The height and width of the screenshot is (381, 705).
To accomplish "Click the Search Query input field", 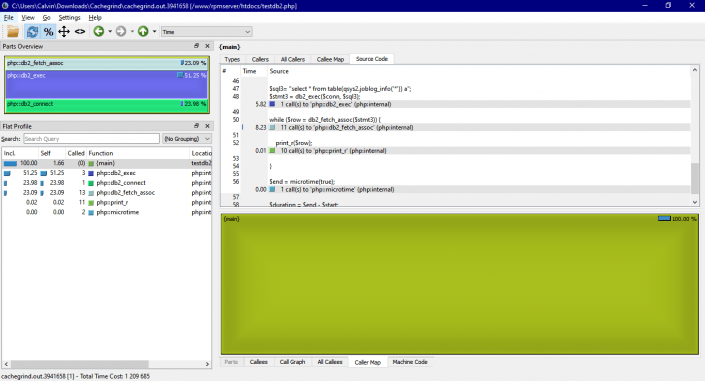I will [91, 139].
